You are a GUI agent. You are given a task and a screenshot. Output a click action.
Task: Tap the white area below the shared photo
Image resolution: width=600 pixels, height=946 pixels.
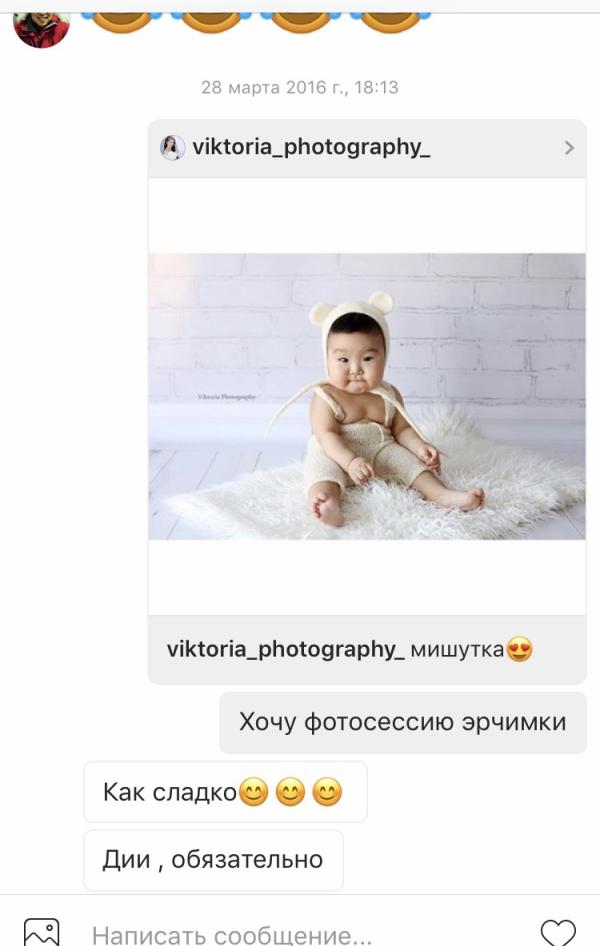(x=367, y=577)
